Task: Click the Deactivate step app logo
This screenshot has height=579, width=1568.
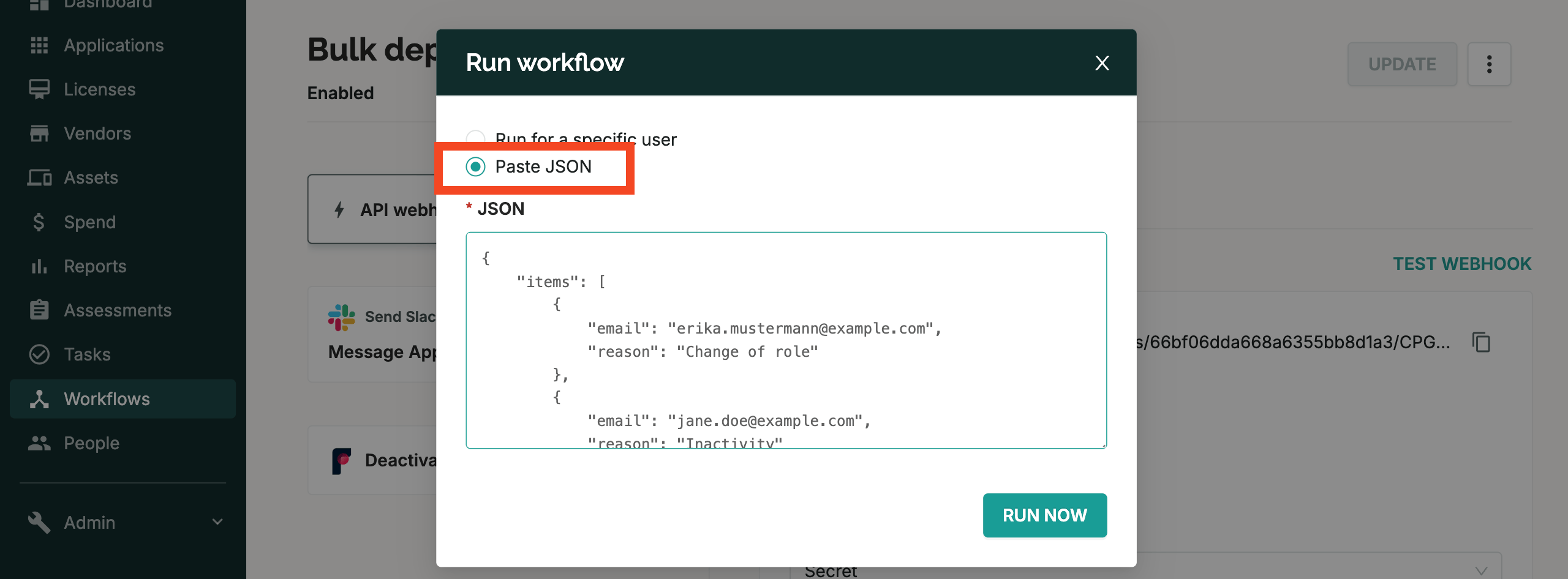Action: pos(341,461)
